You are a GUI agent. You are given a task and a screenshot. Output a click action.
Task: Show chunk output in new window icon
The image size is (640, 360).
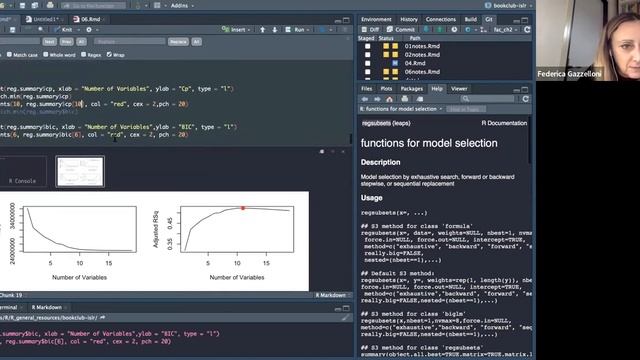tap(322, 151)
